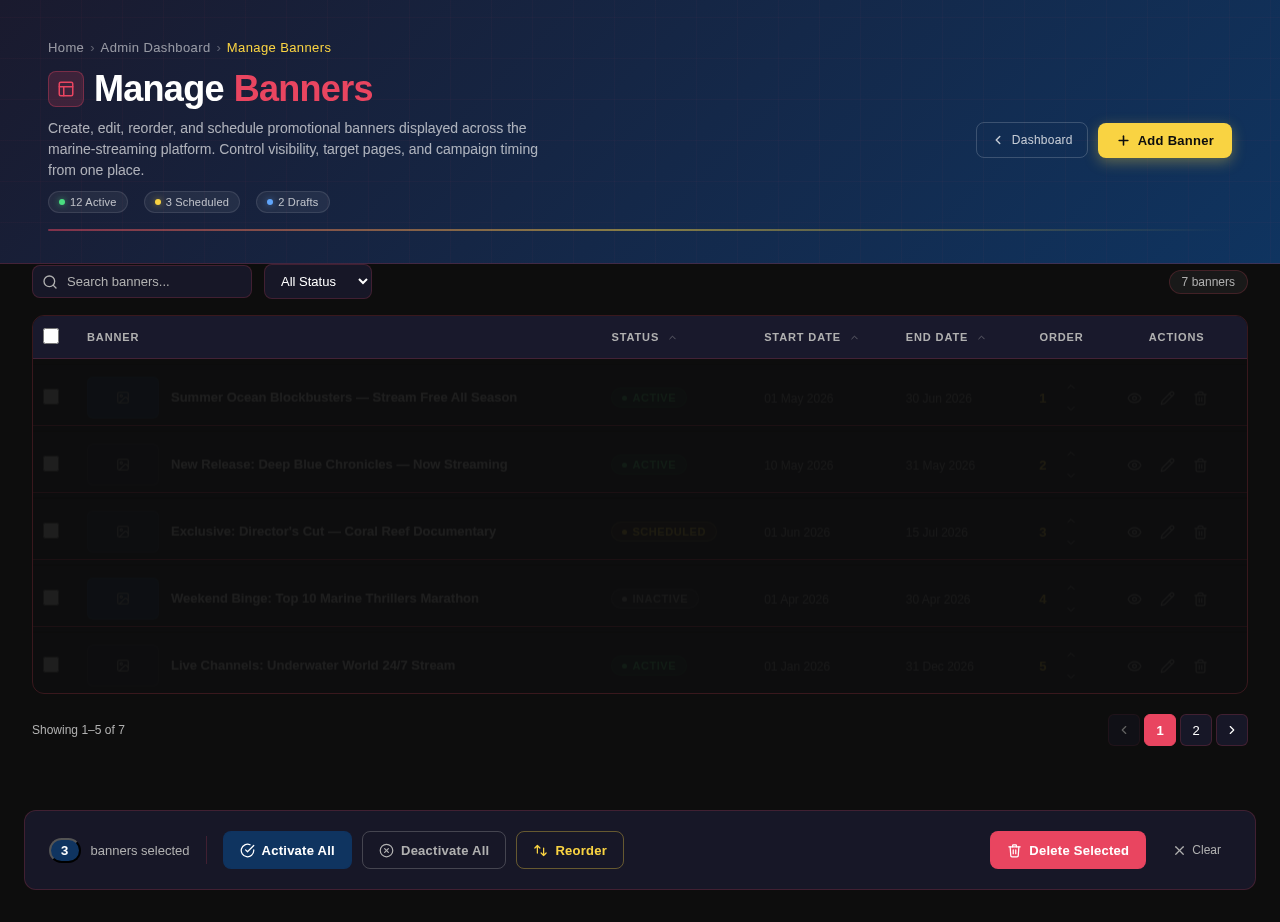Image resolution: width=1280 pixels, height=922 pixels.
Task: Click the 7 banners count badge
Action: coord(1208,282)
